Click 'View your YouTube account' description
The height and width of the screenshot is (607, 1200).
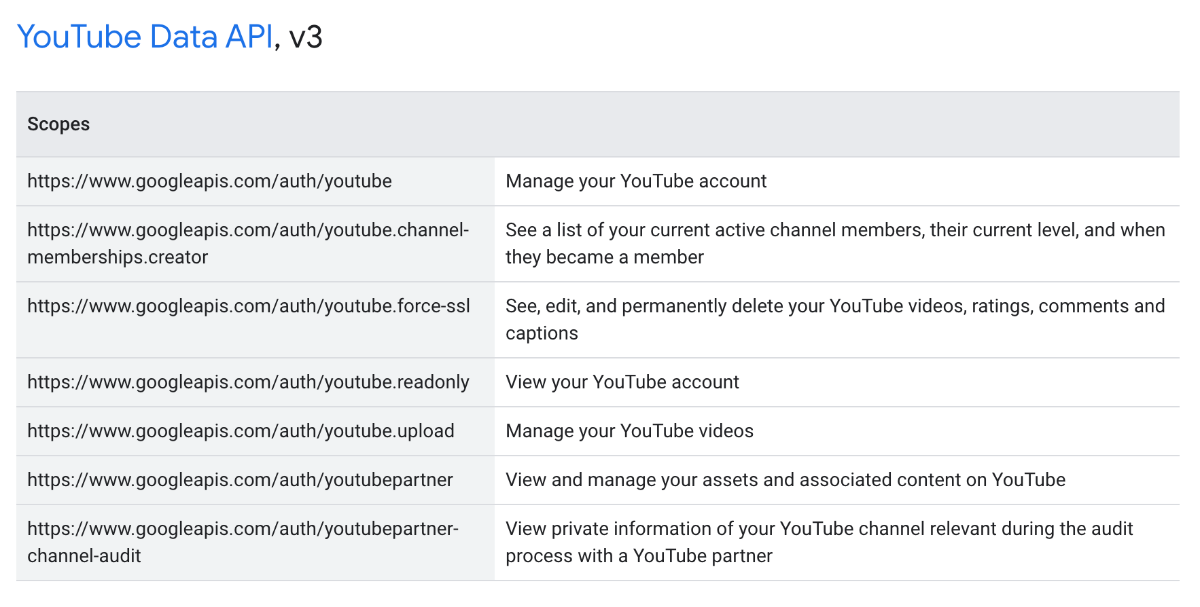(x=622, y=382)
